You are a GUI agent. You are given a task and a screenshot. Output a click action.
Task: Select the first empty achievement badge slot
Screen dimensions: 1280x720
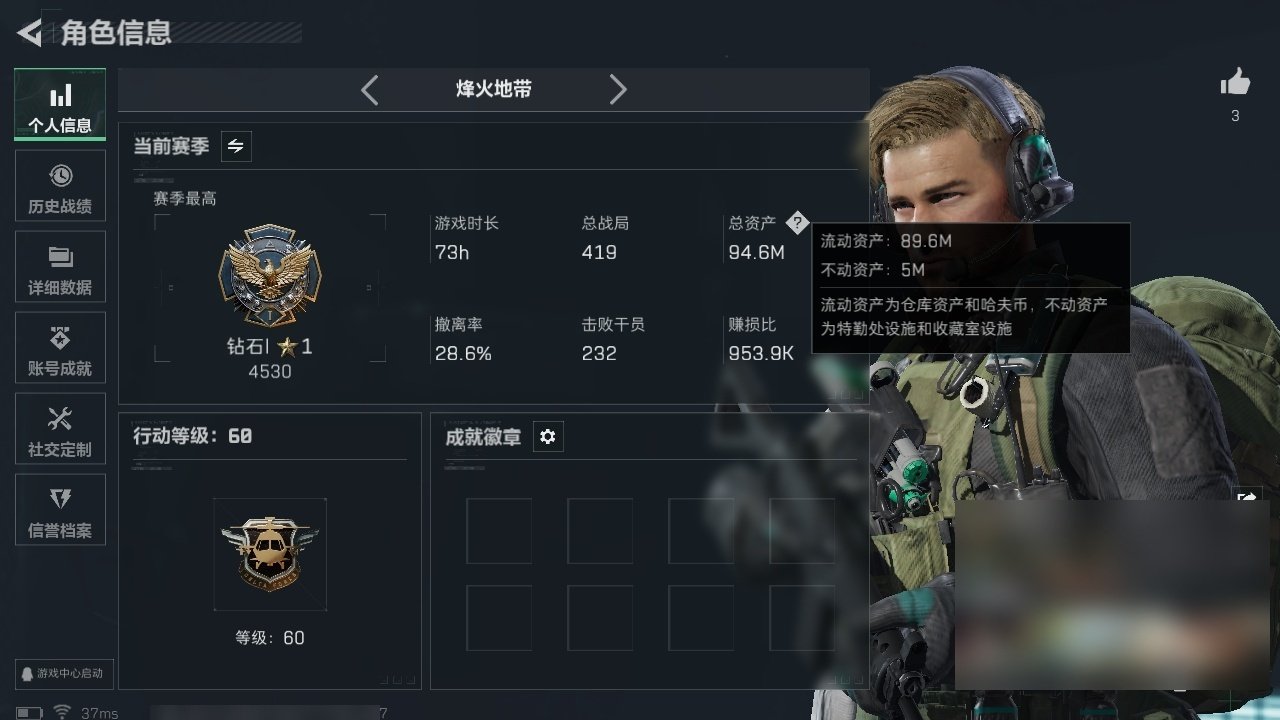click(x=499, y=531)
